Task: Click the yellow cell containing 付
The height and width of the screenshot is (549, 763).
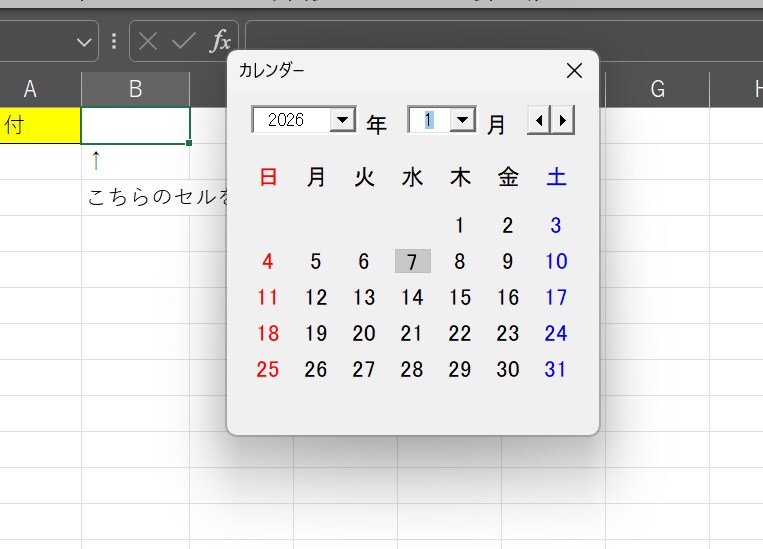Action: pos(40,126)
